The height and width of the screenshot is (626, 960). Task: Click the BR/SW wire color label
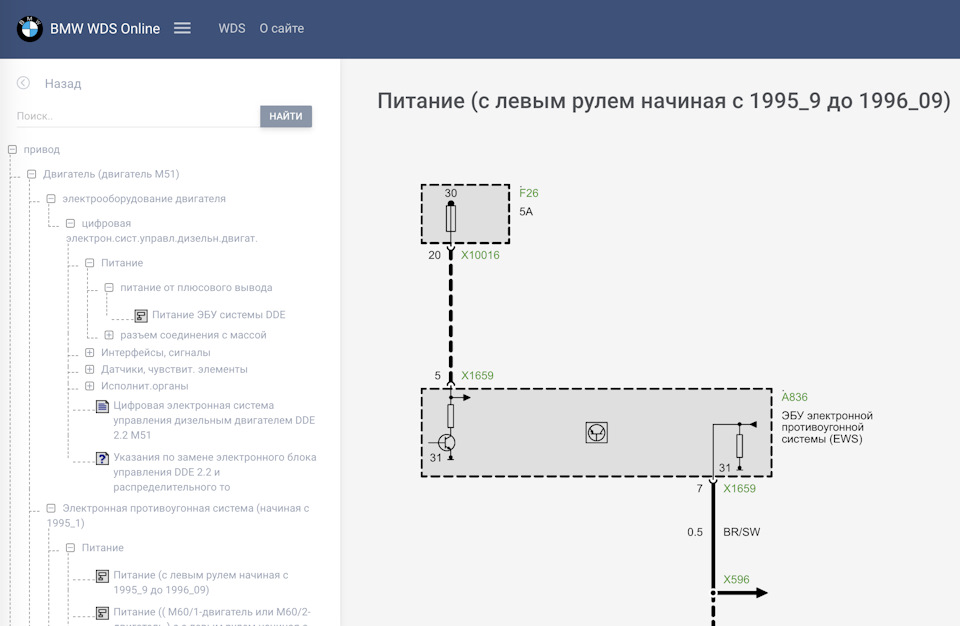[x=741, y=532]
